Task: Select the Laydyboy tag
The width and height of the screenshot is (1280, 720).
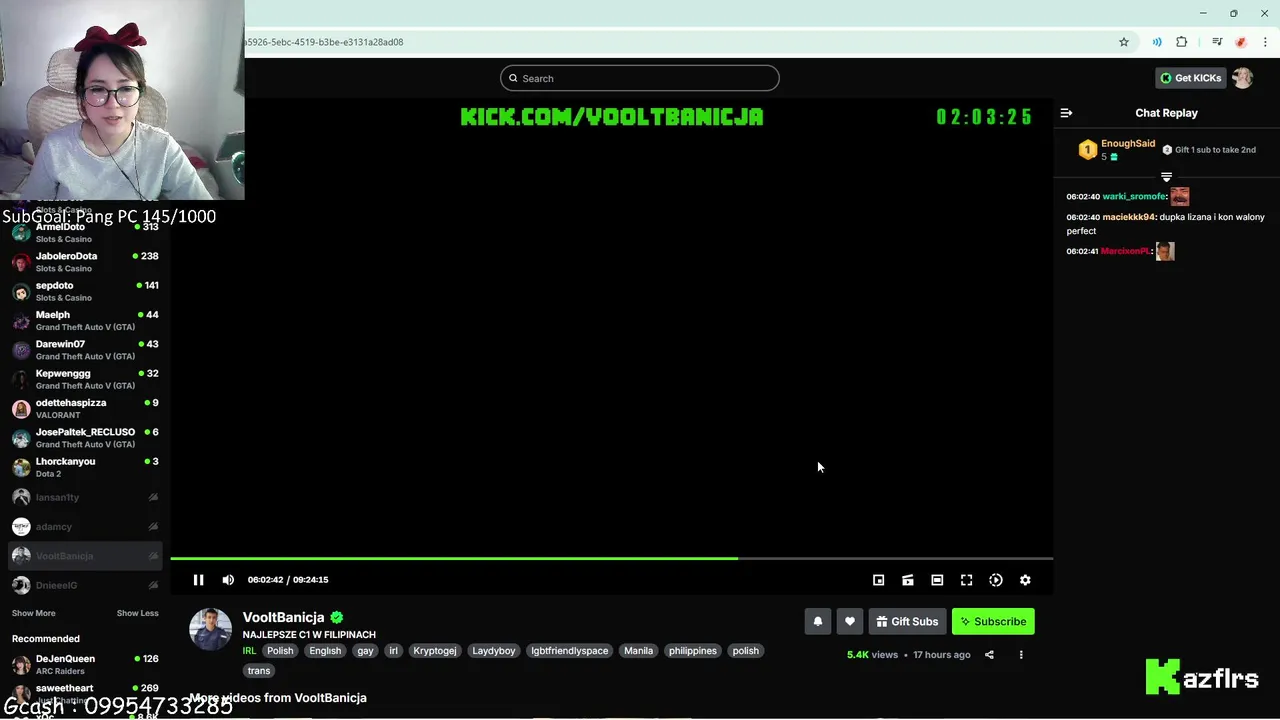Action: [494, 651]
